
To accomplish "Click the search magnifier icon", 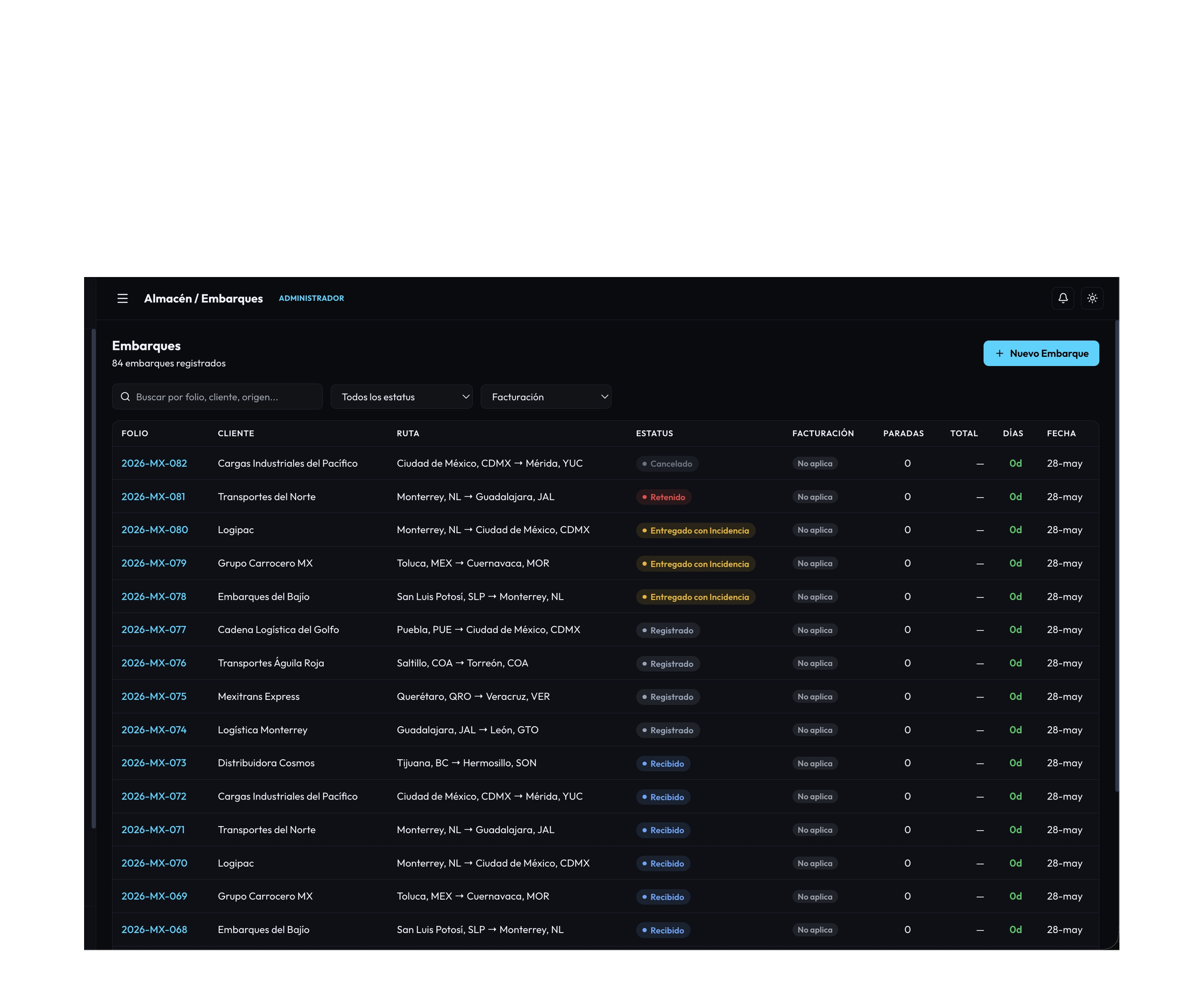I will pyautogui.click(x=125, y=397).
